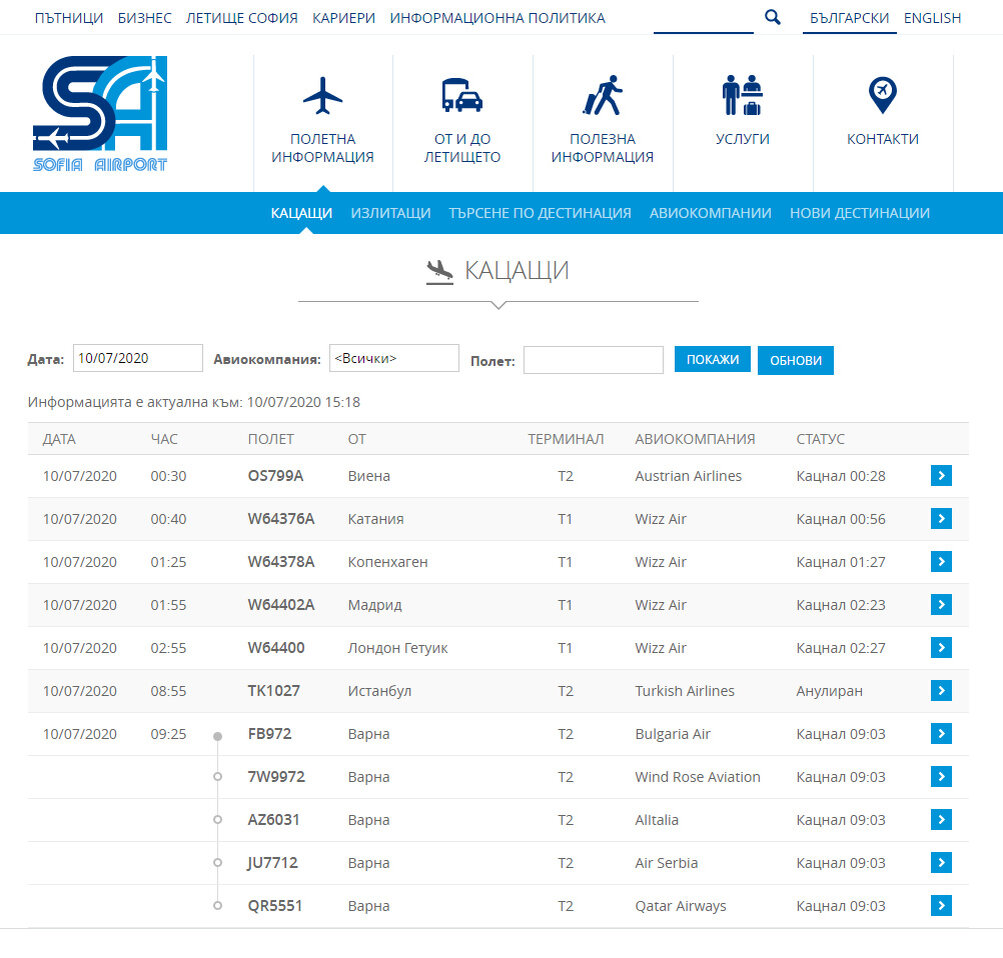
Task: Select the Кацащи tab
Action: point(301,213)
